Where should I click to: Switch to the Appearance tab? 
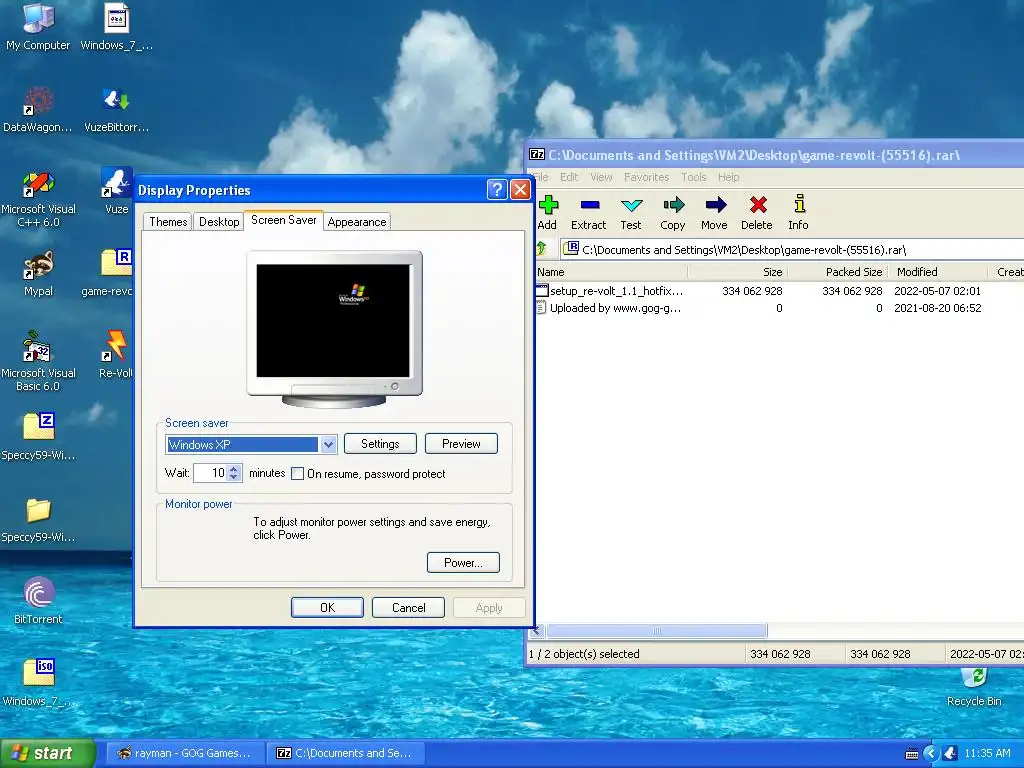(357, 221)
